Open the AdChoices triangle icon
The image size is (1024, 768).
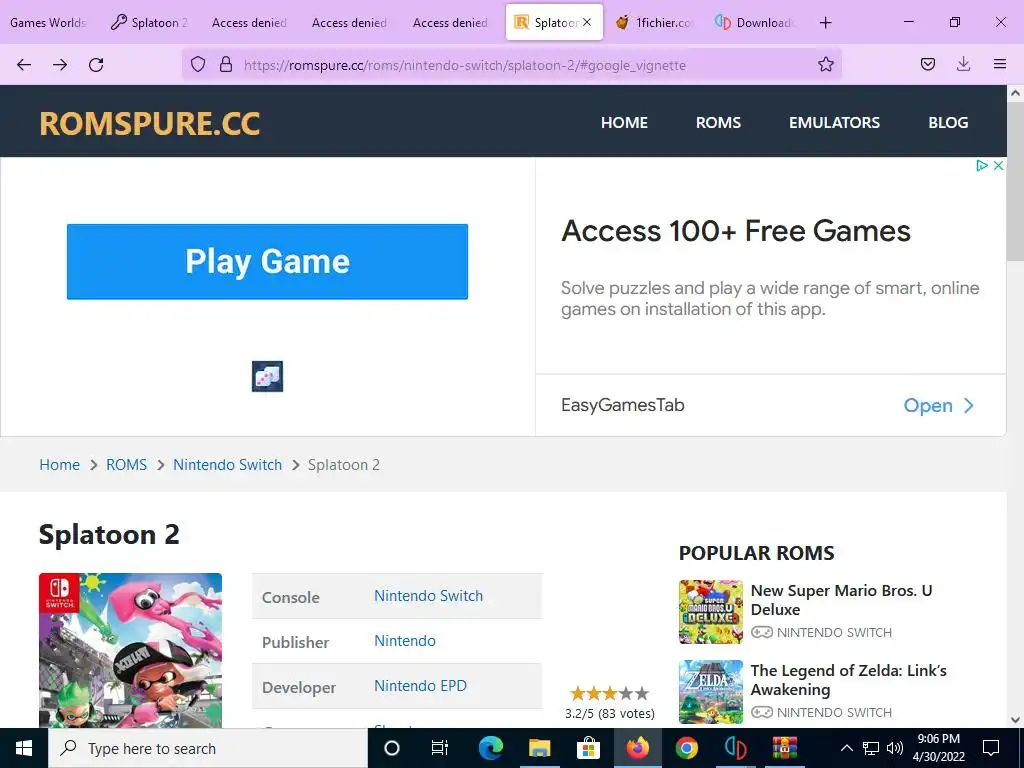(x=982, y=165)
